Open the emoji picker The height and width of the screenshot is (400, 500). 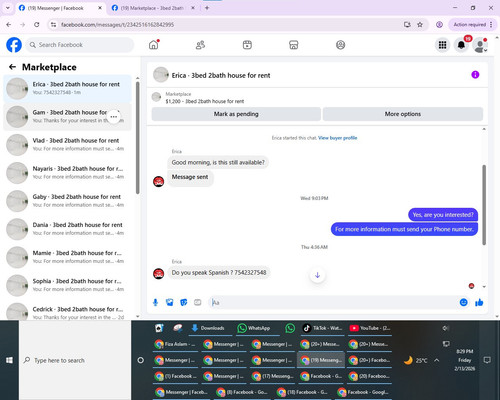coord(463,302)
